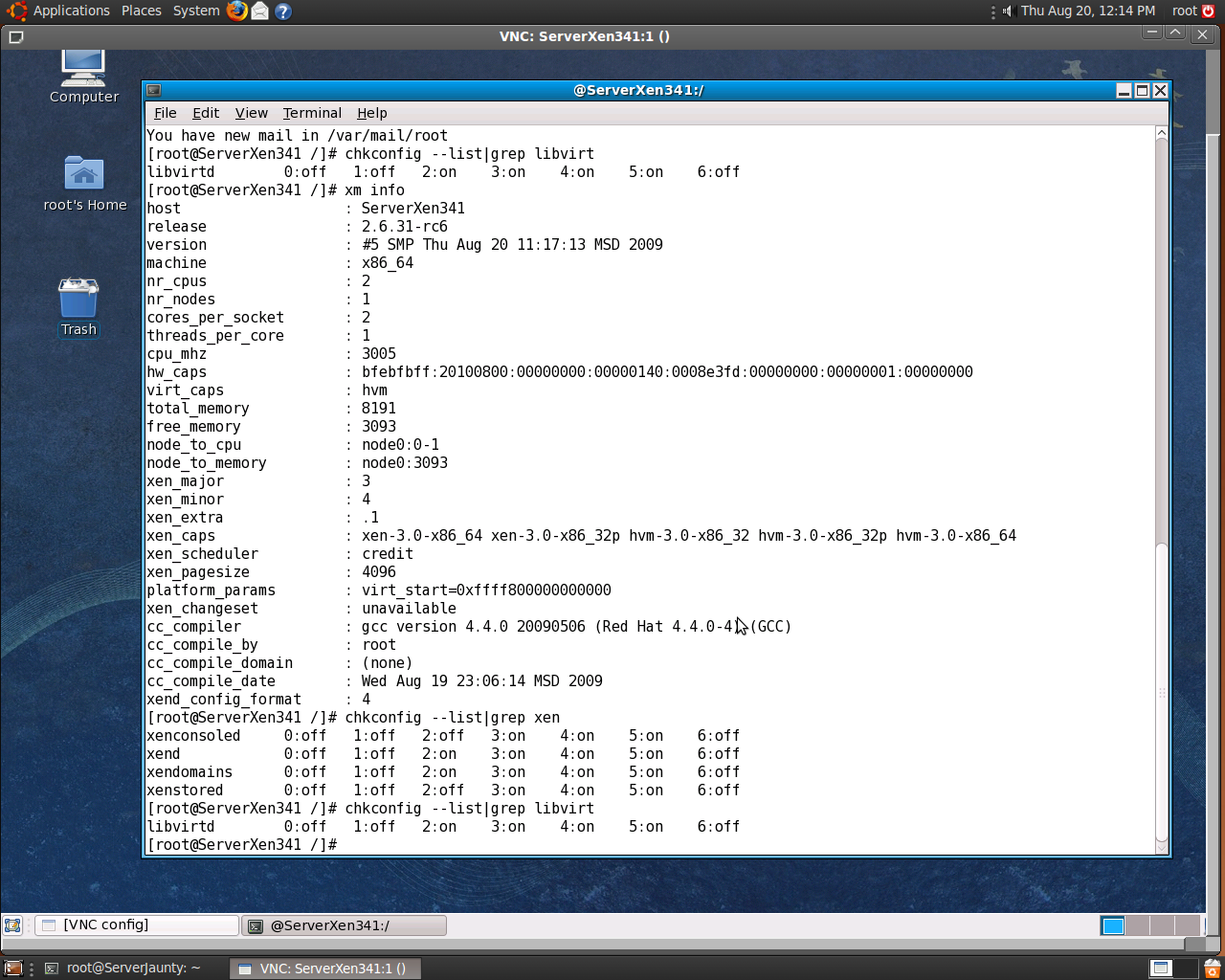The width and height of the screenshot is (1225, 980).
Task: Open the mail client envelope launcher
Action: pos(259,11)
